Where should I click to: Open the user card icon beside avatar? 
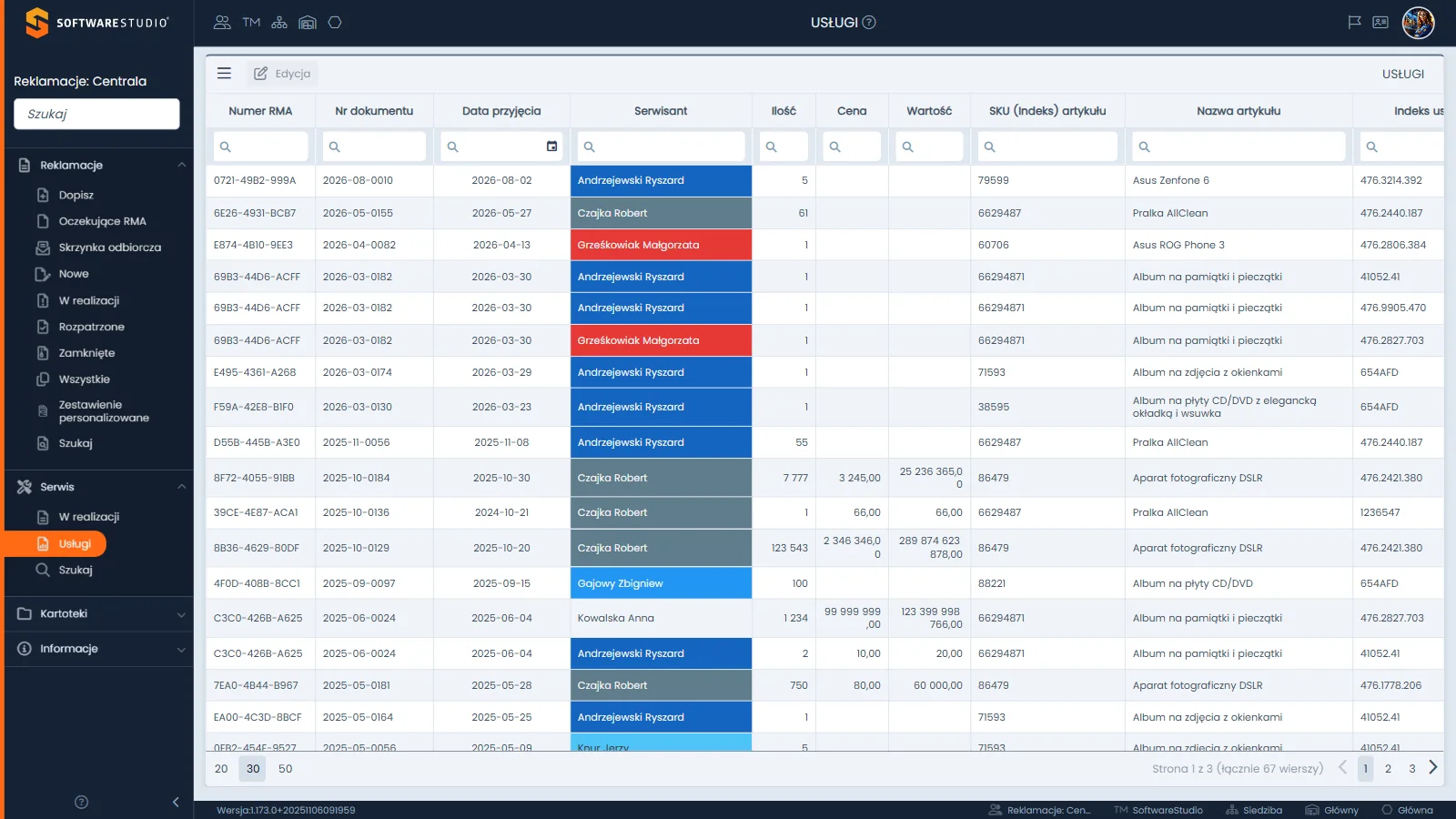(x=1380, y=23)
